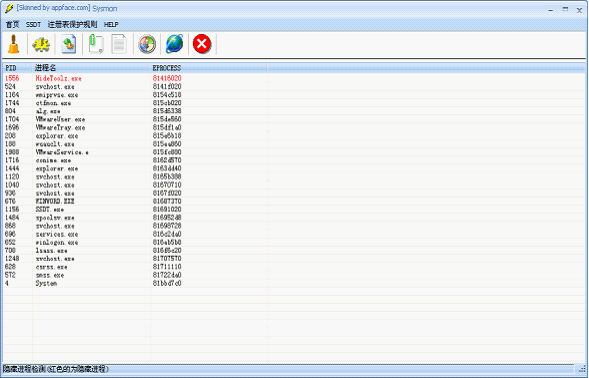
Task: Click the paperclip document toolbar icon
Action: [x=96, y=44]
